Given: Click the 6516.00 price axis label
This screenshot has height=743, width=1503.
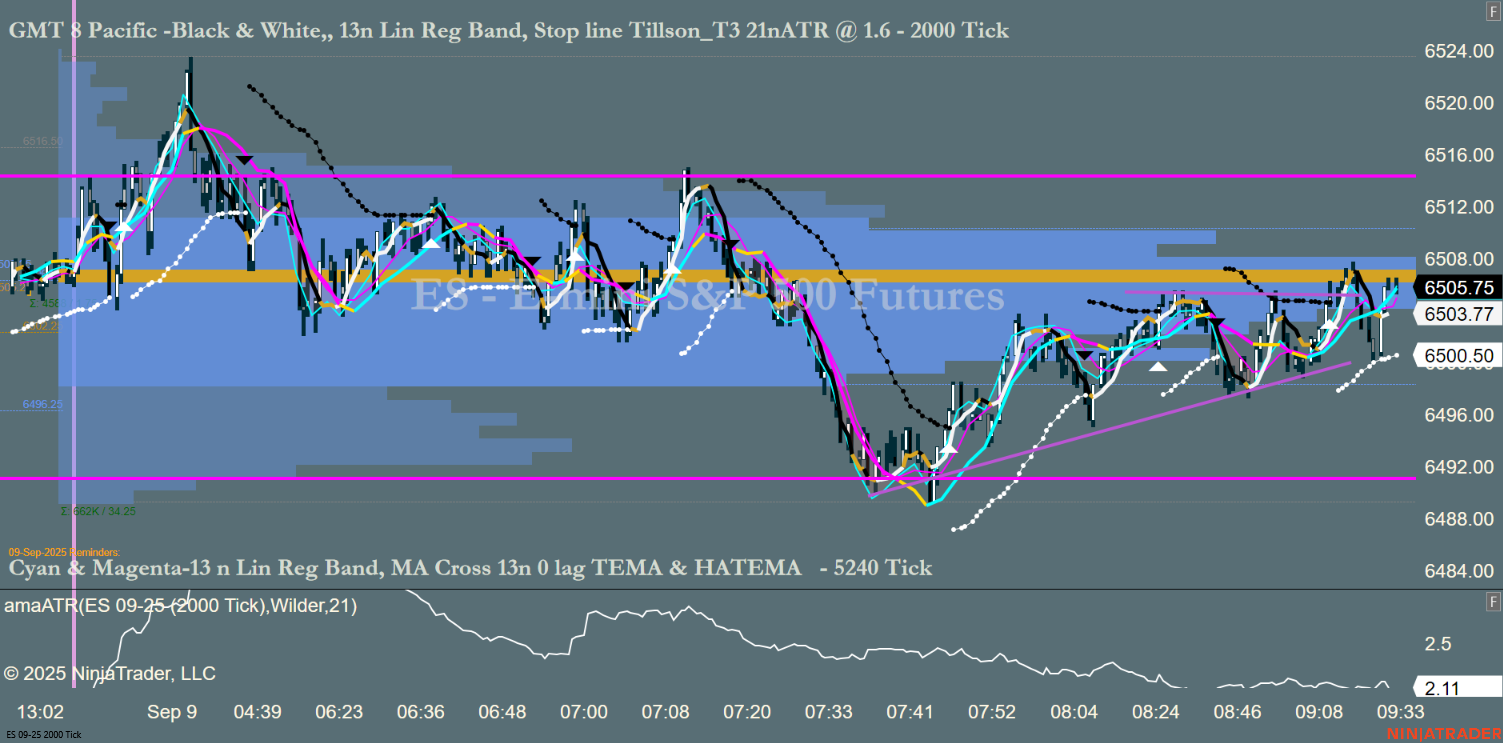Looking at the screenshot, I should pos(1459,155).
